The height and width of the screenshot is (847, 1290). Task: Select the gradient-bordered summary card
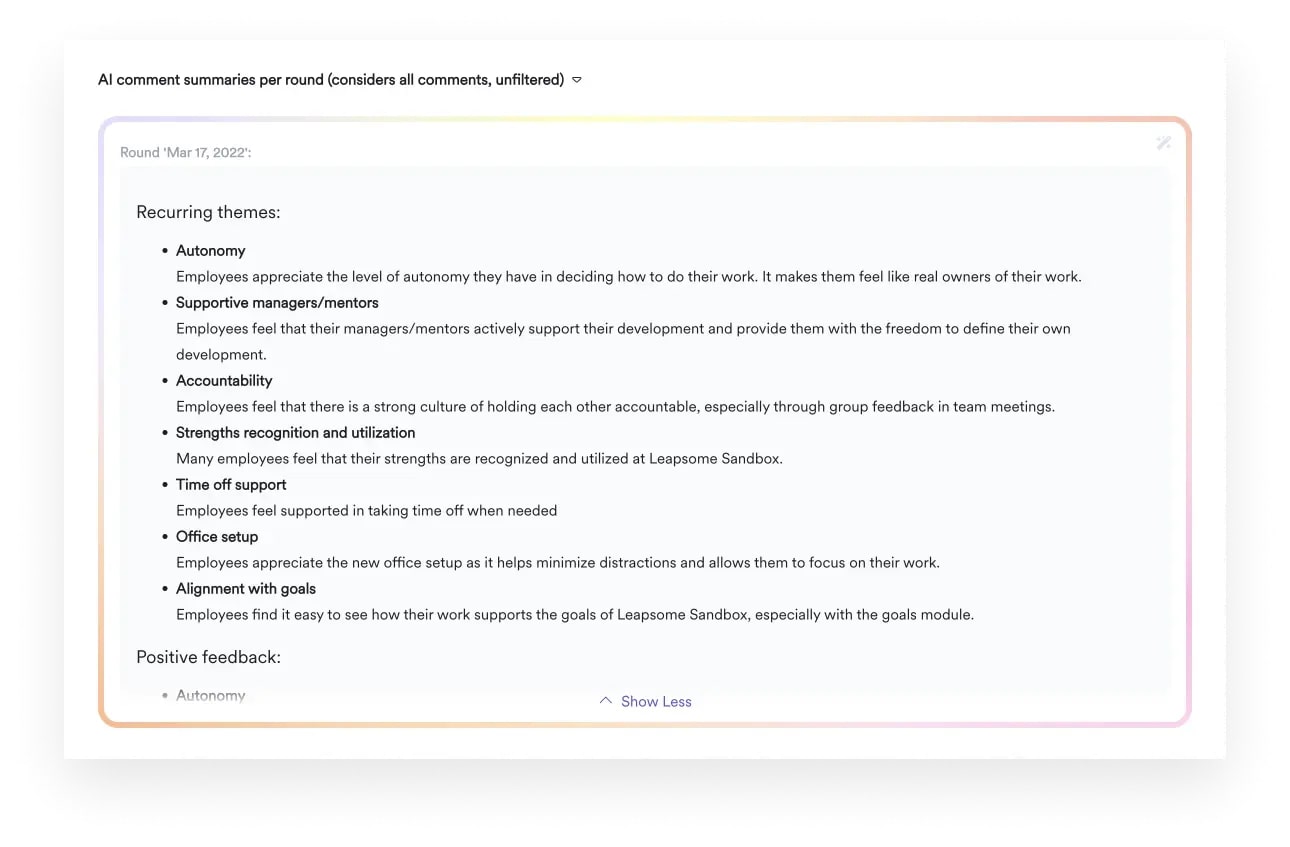[x=645, y=420]
